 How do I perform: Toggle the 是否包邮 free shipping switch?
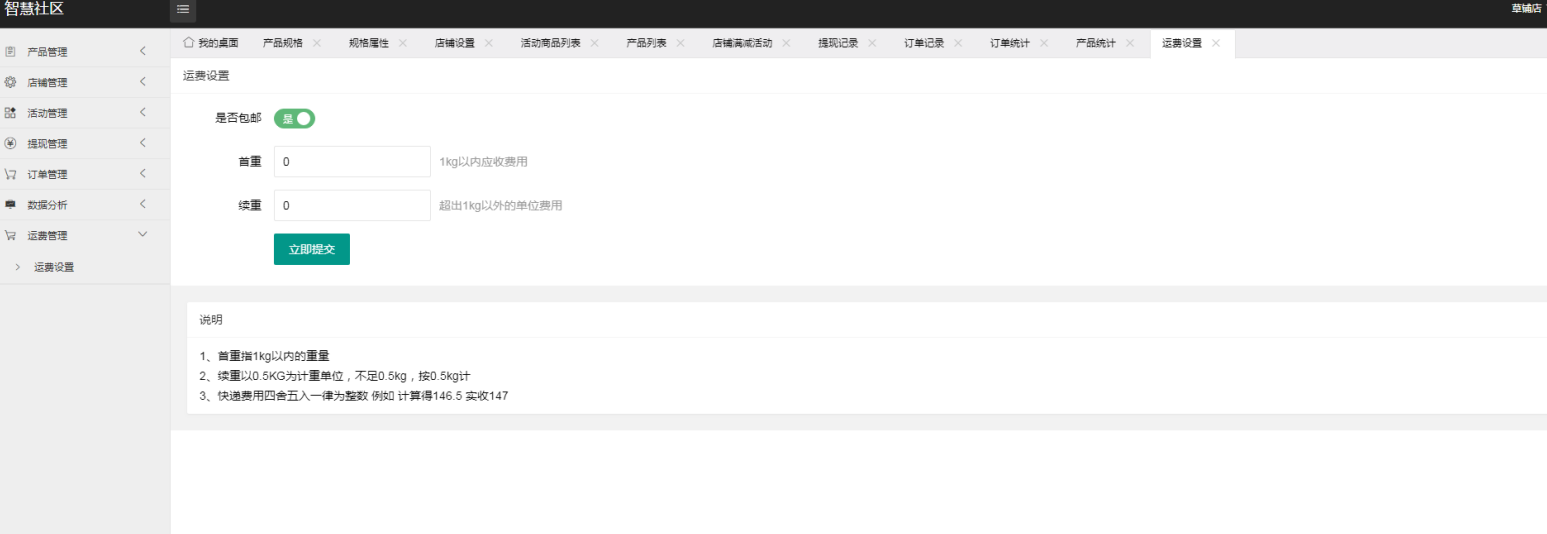[294, 119]
